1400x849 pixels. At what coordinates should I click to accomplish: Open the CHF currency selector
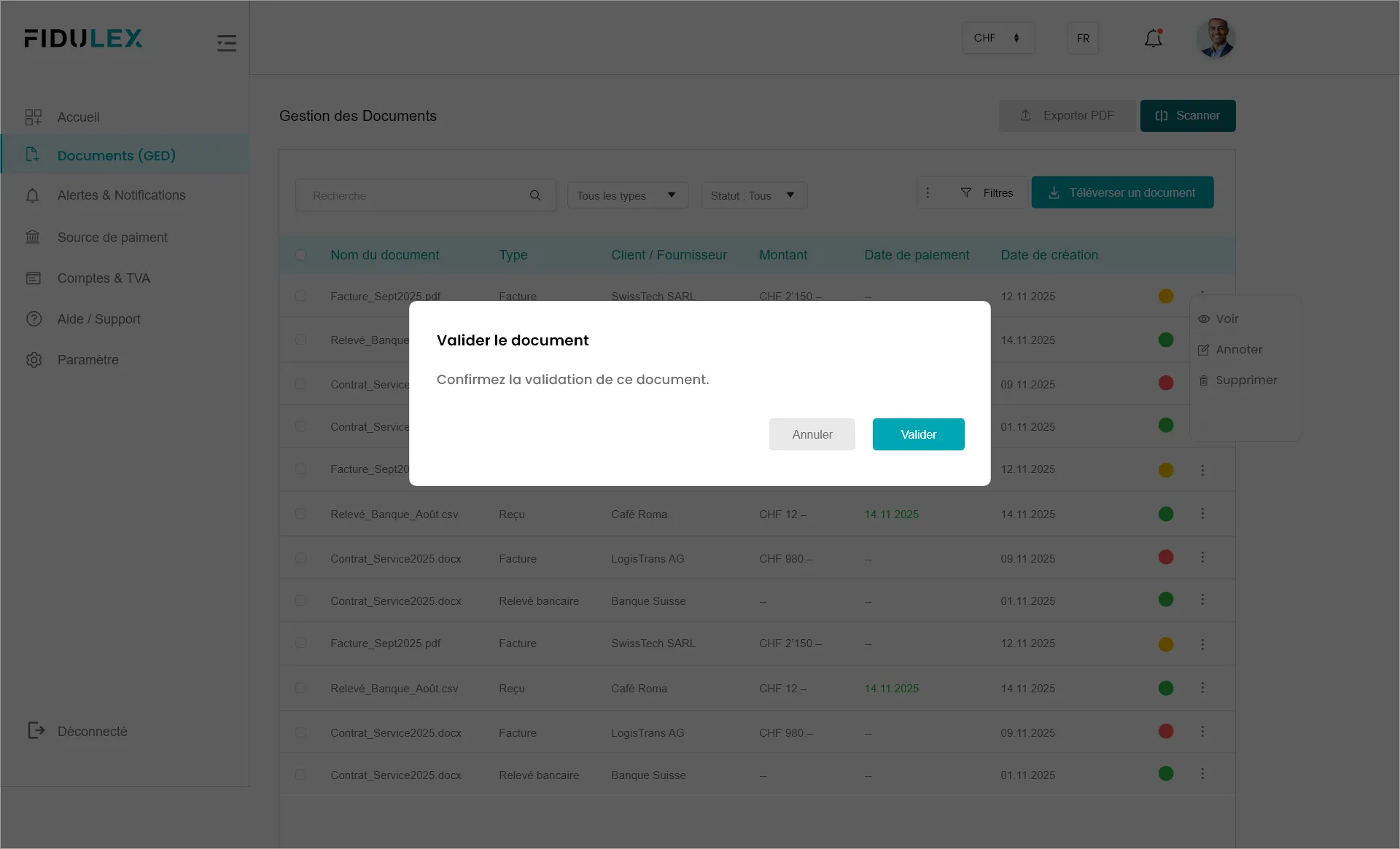tap(997, 38)
